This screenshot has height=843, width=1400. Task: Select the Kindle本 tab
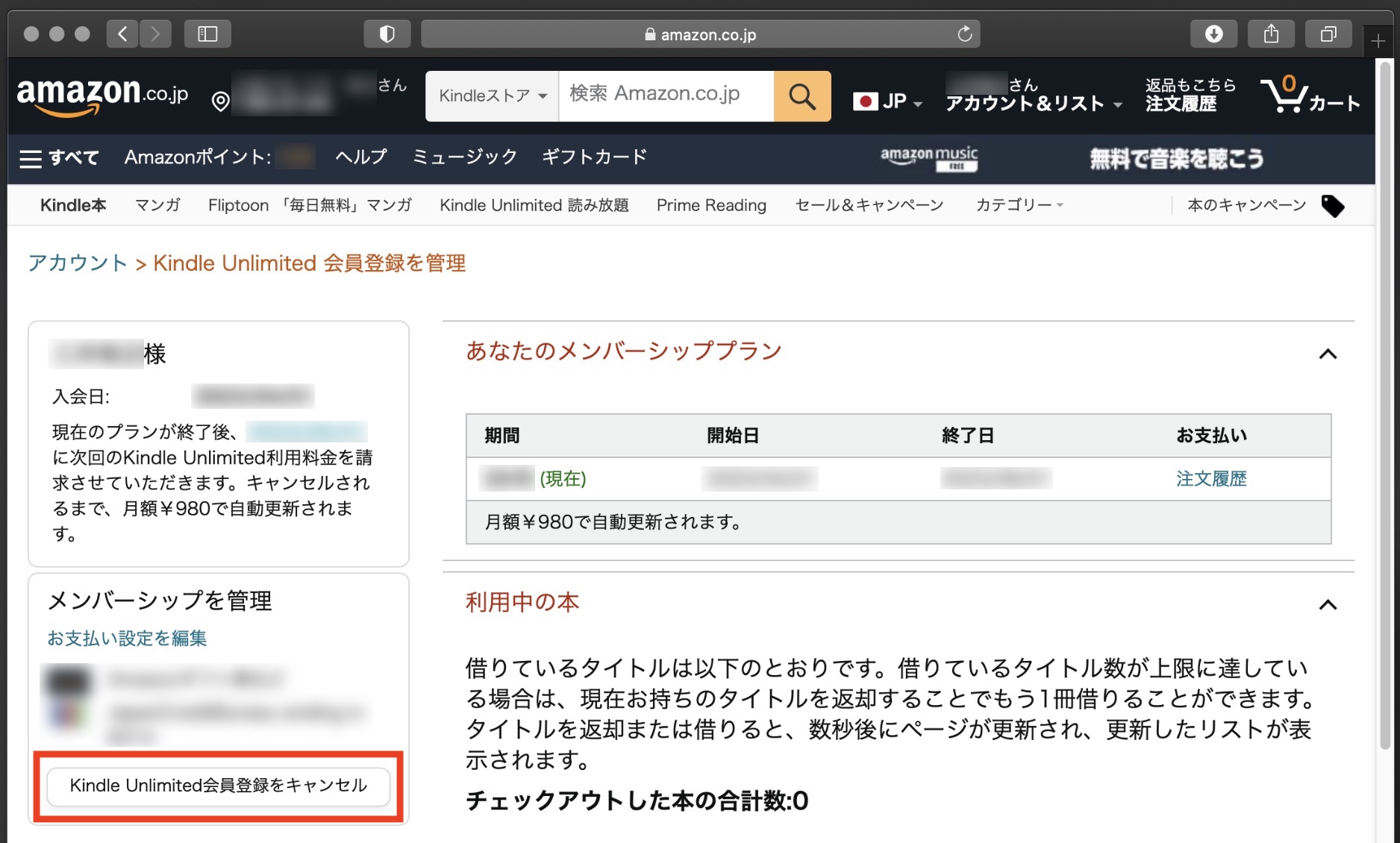click(x=73, y=205)
